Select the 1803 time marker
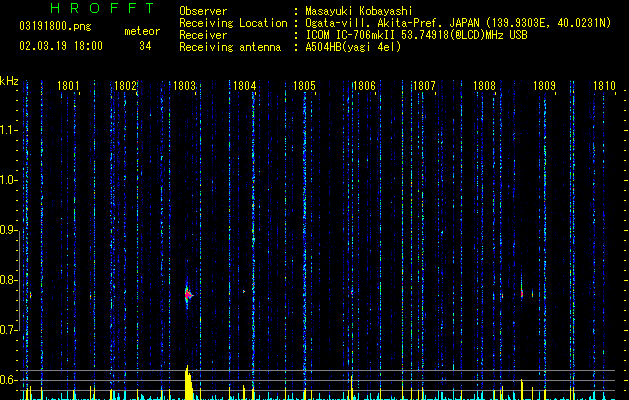The width and height of the screenshot is (629, 400). coord(185,86)
